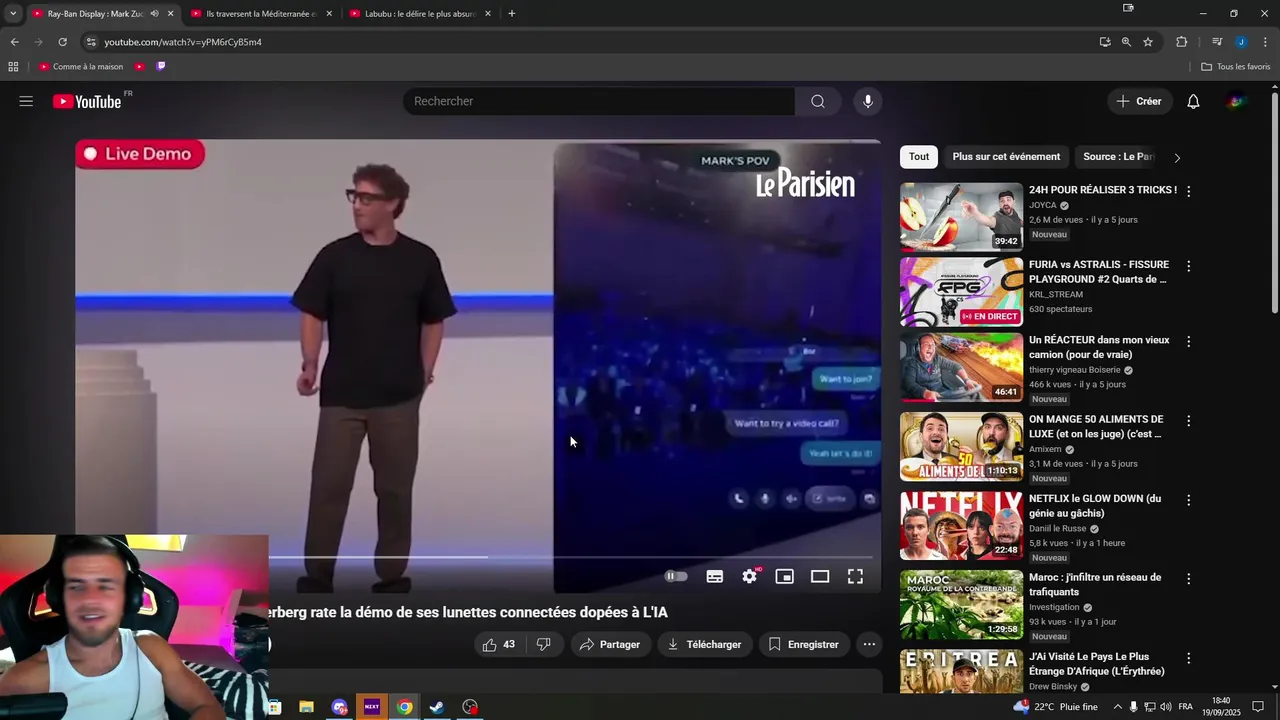1280x720 pixels.
Task: Go to the YouTube home logo
Action: [87, 101]
